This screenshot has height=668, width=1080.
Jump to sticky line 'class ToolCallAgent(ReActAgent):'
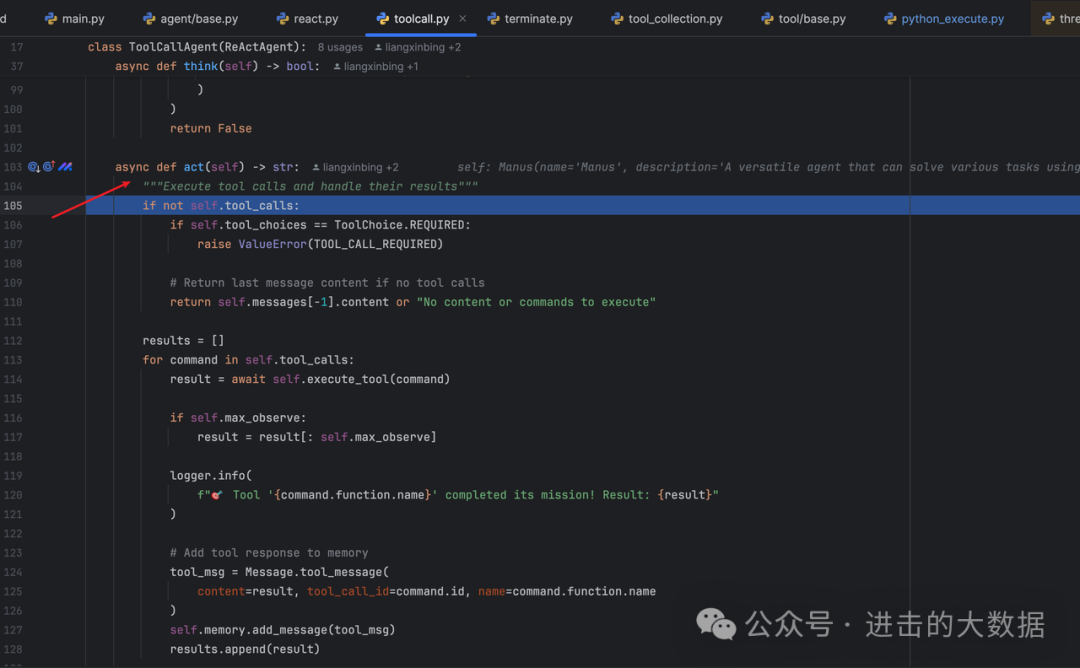[x=197, y=47]
